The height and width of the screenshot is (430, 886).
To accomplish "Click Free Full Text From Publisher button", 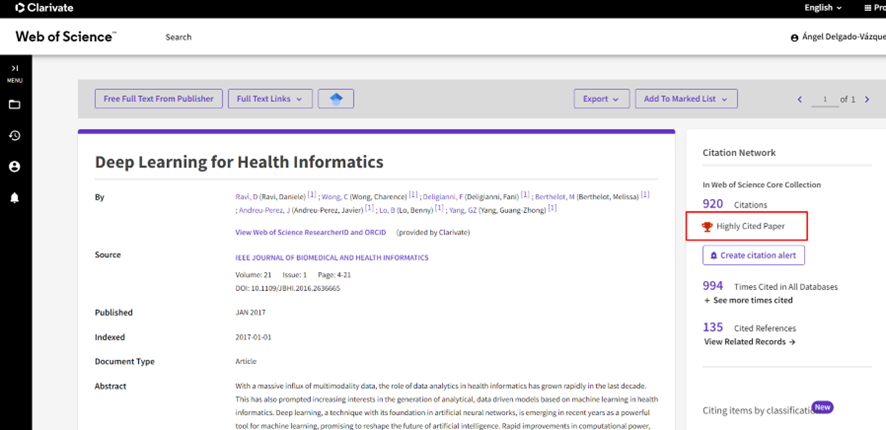I will [x=159, y=99].
